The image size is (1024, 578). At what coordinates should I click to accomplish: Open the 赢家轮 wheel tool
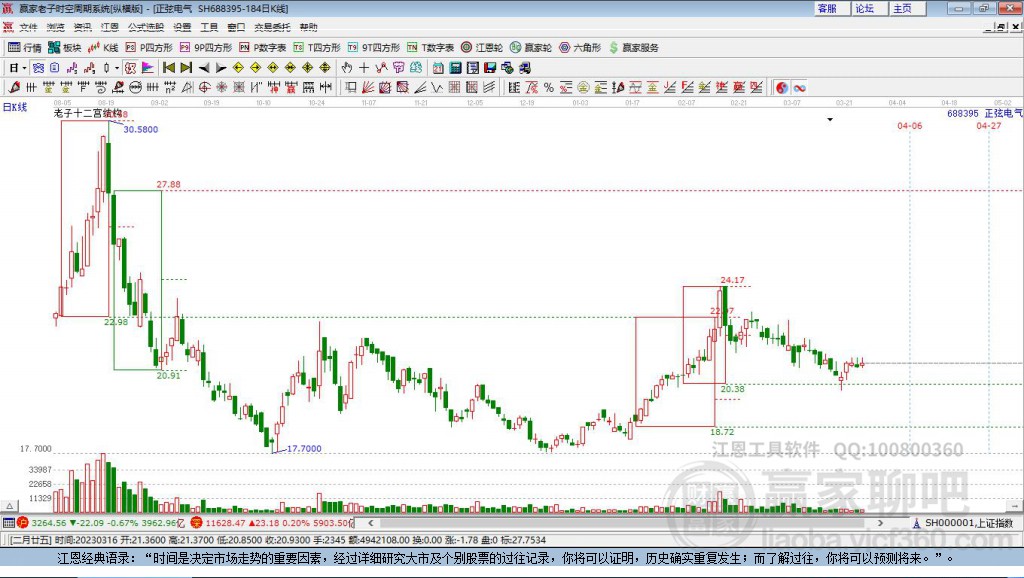(531, 48)
